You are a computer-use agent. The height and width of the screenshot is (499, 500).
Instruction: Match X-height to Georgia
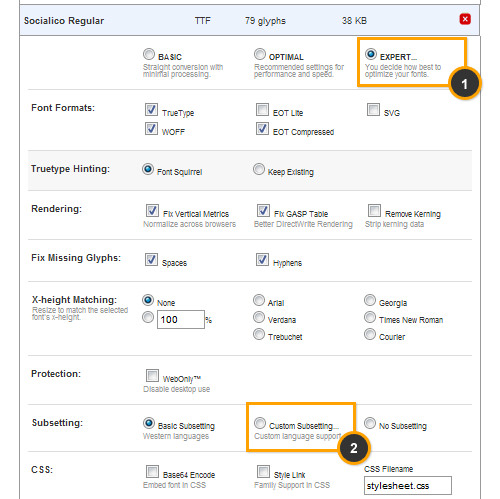pyautogui.click(x=370, y=300)
